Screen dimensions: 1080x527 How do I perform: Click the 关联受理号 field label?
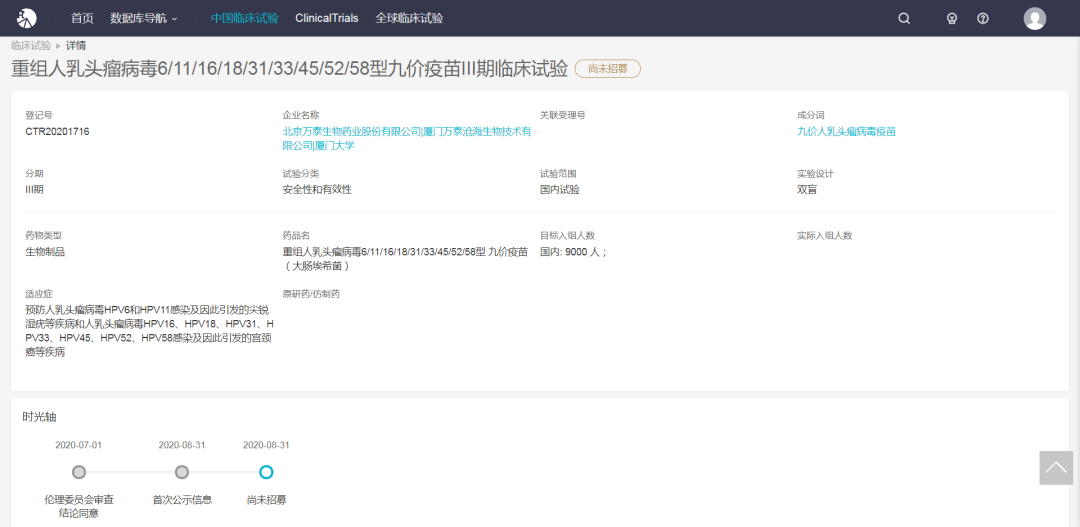point(563,115)
